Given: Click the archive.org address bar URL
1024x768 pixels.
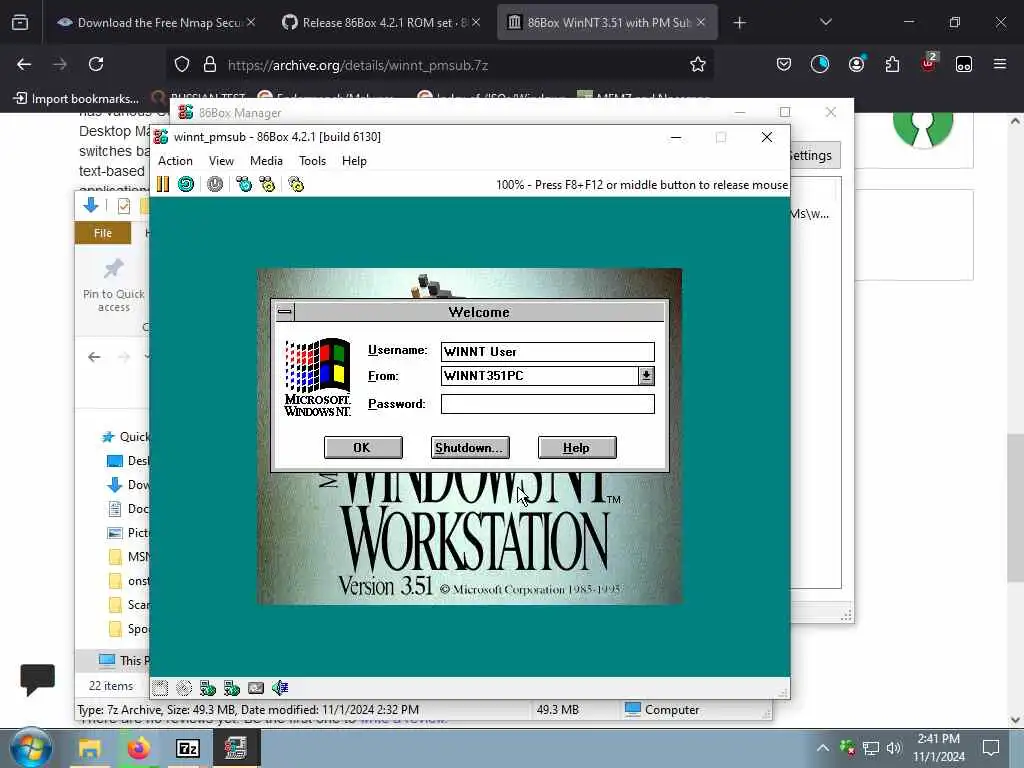Looking at the screenshot, I should [358, 65].
